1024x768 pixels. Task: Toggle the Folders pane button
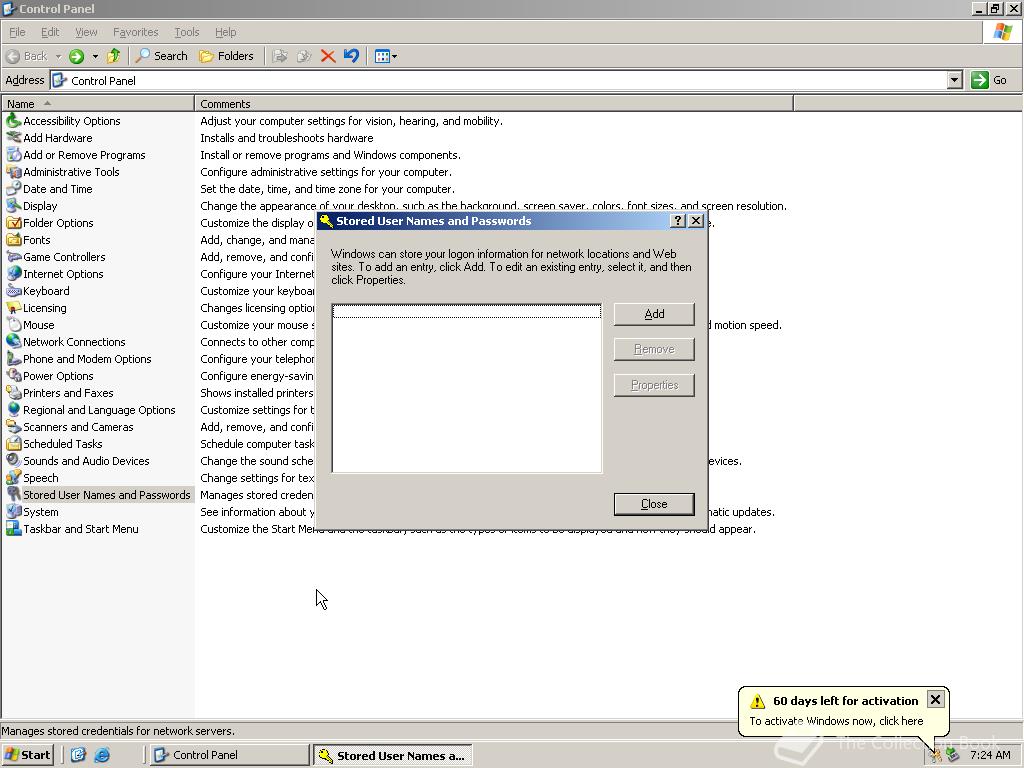pos(226,56)
